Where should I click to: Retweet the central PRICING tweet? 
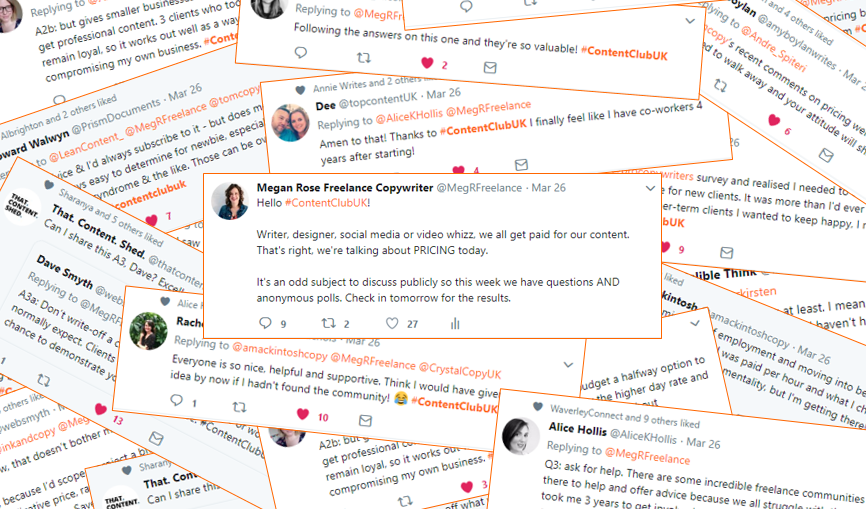click(x=329, y=323)
